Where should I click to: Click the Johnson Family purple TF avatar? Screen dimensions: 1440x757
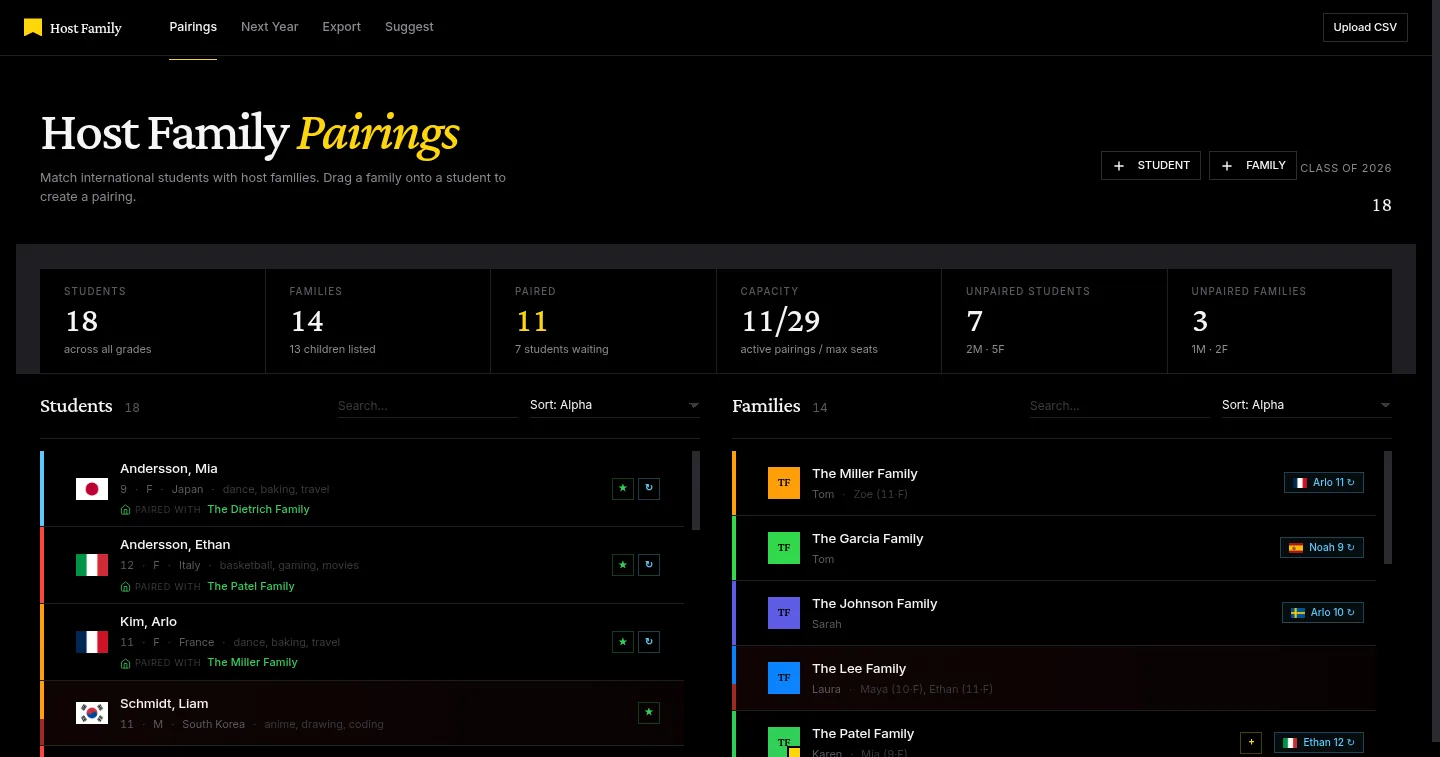pos(784,613)
